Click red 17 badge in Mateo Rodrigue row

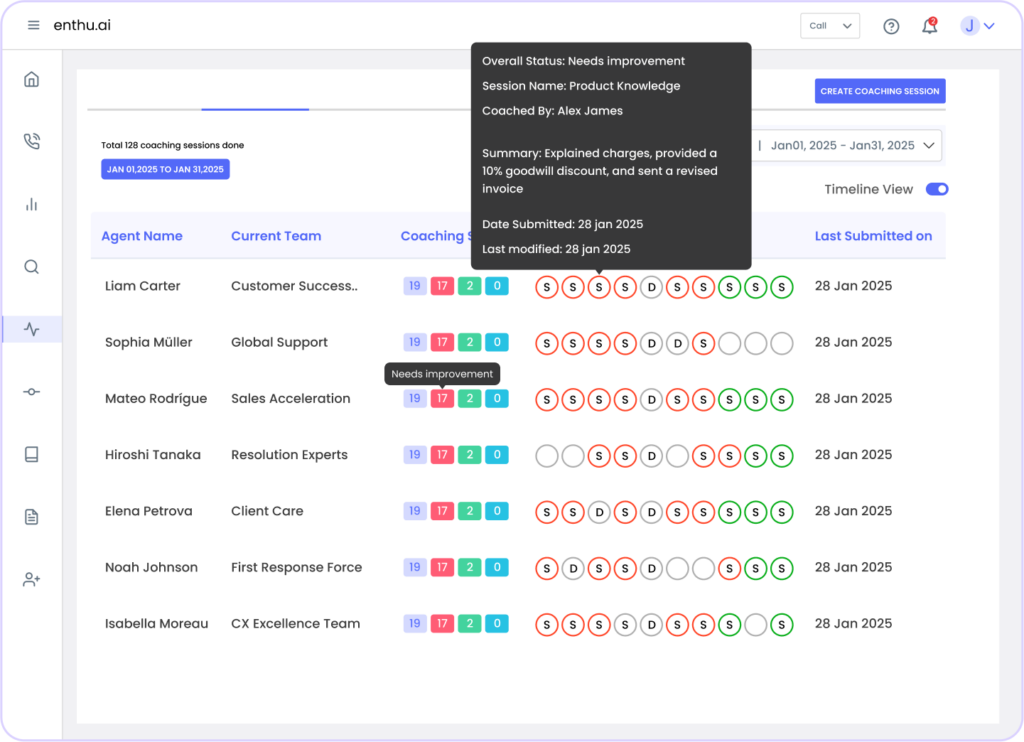tap(442, 398)
